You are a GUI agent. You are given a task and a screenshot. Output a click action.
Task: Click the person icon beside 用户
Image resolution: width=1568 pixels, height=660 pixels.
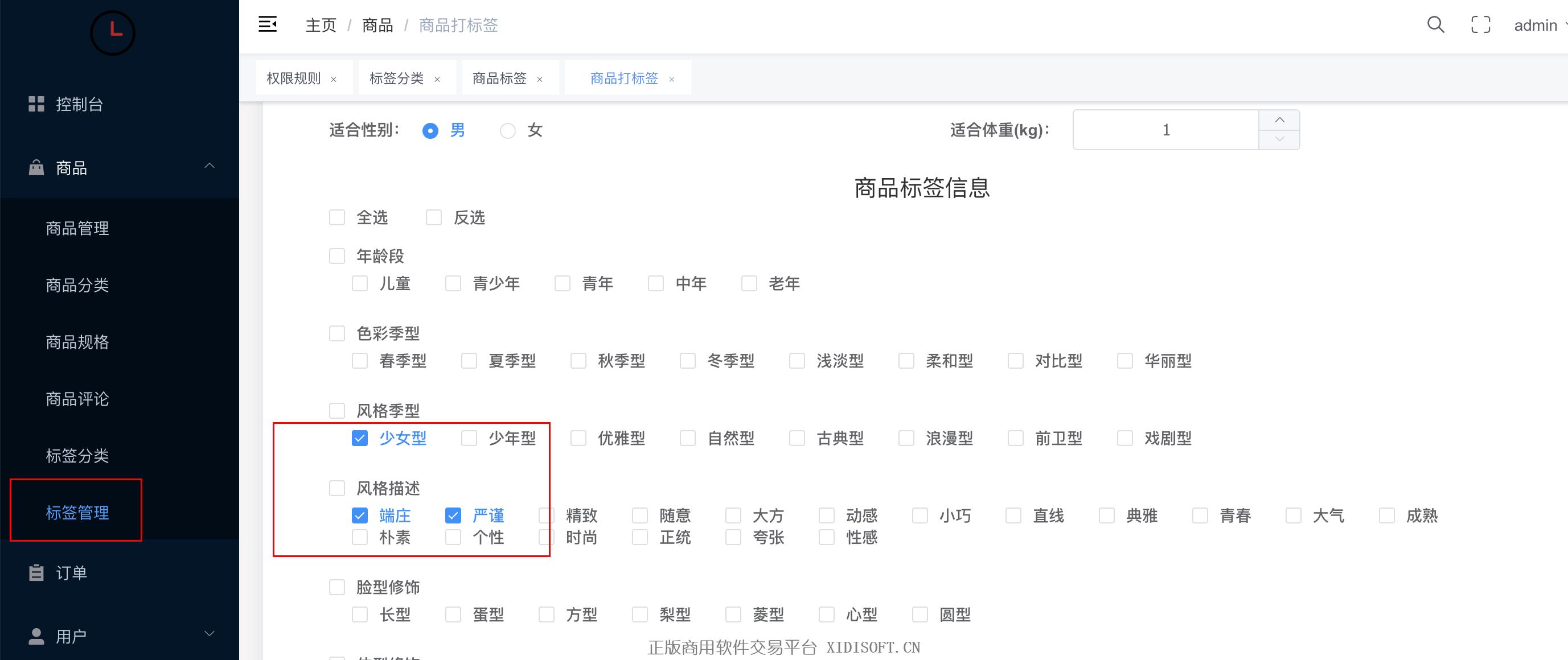[x=36, y=636]
